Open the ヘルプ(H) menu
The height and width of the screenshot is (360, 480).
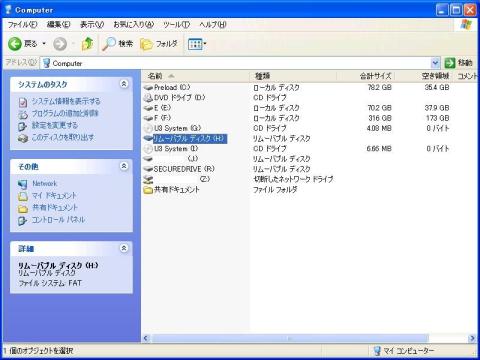click(213, 24)
